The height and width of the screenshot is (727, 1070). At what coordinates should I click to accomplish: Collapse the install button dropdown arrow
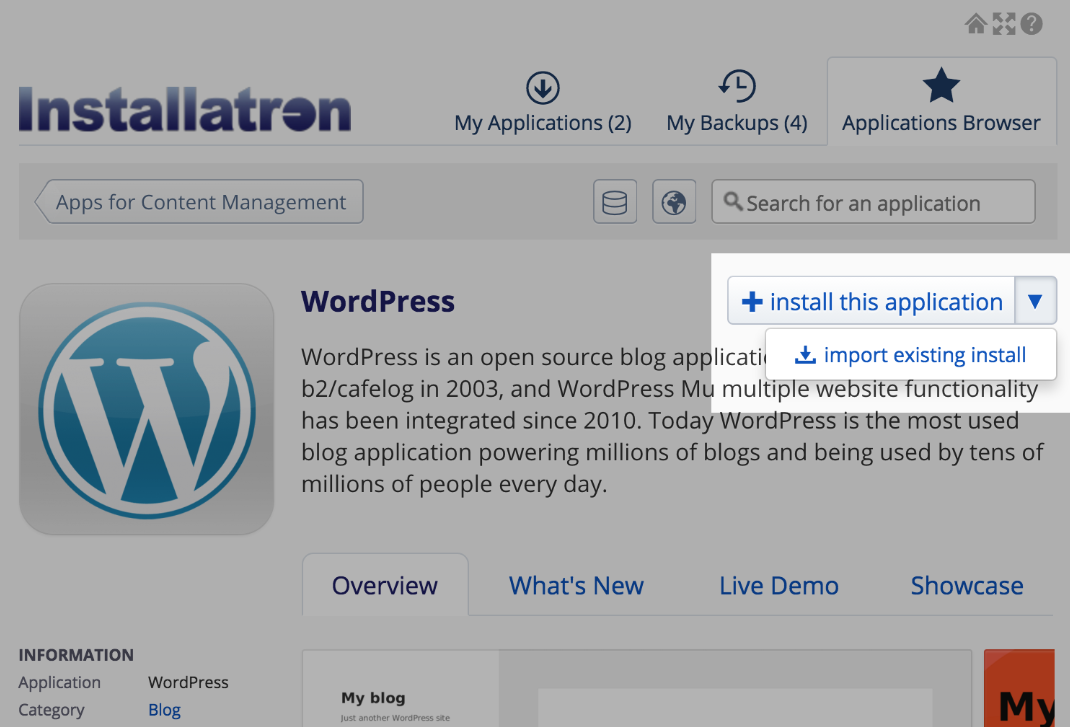click(1035, 301)
